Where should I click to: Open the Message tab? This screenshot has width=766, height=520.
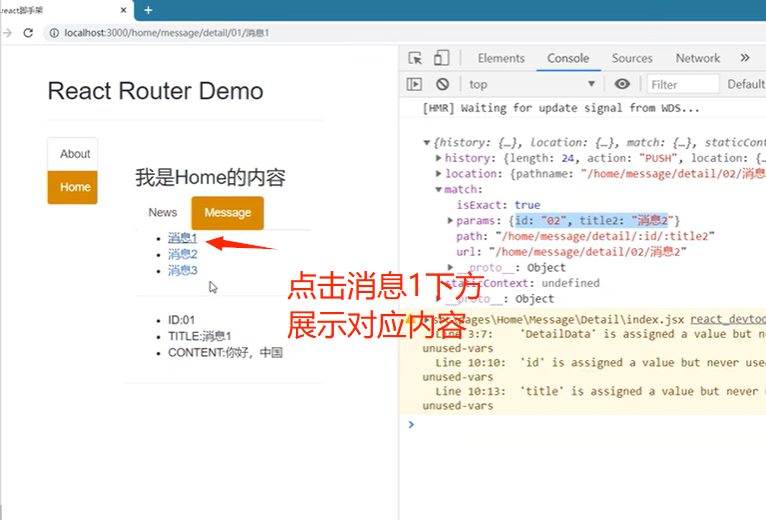228,213
